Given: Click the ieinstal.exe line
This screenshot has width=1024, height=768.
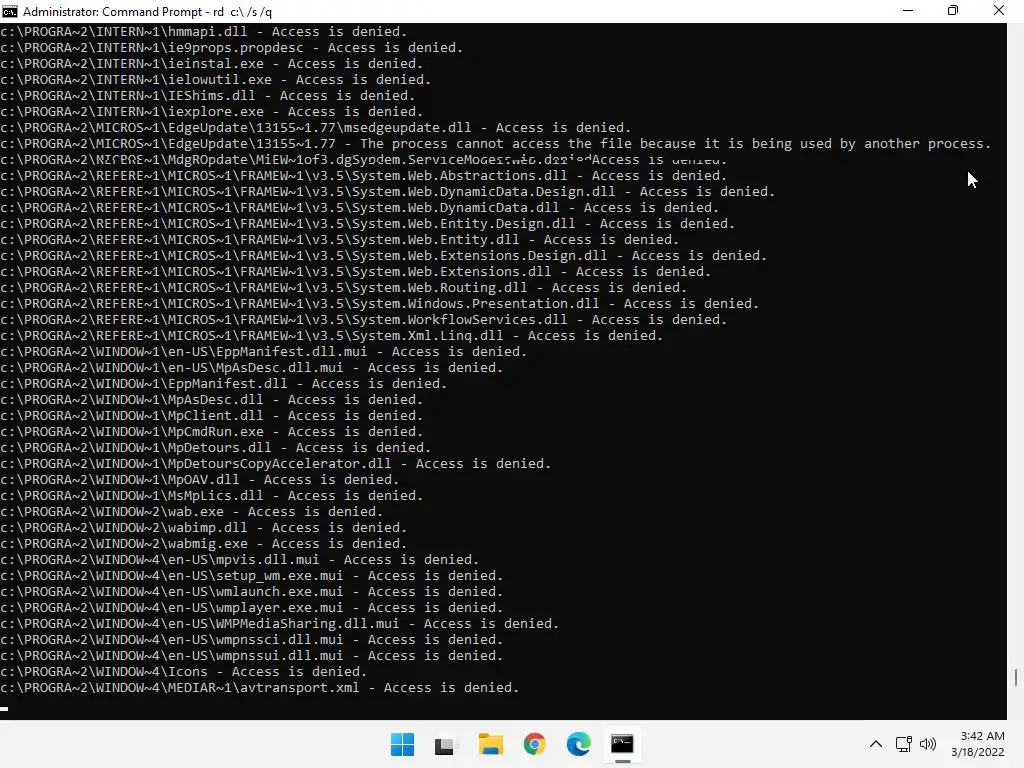Looking at the screenshot, I should tap(212, 63).
